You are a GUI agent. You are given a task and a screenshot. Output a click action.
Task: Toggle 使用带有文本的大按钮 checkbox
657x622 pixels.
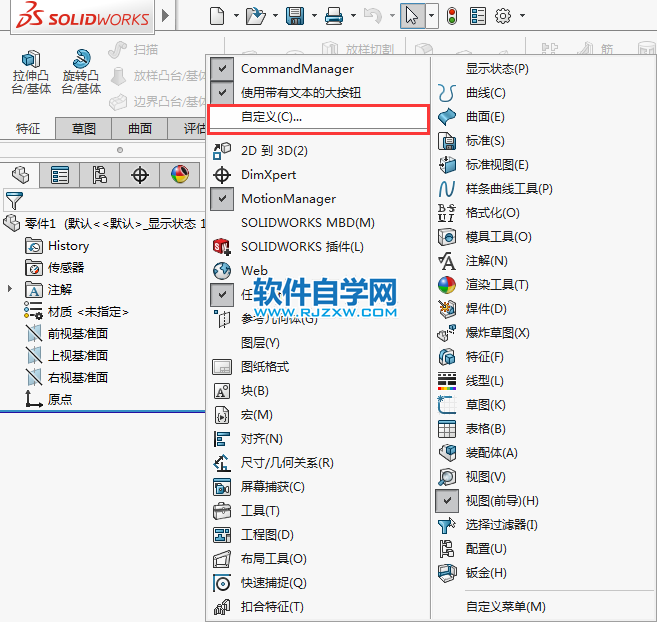pyautogui.click(x=222, y=92)
